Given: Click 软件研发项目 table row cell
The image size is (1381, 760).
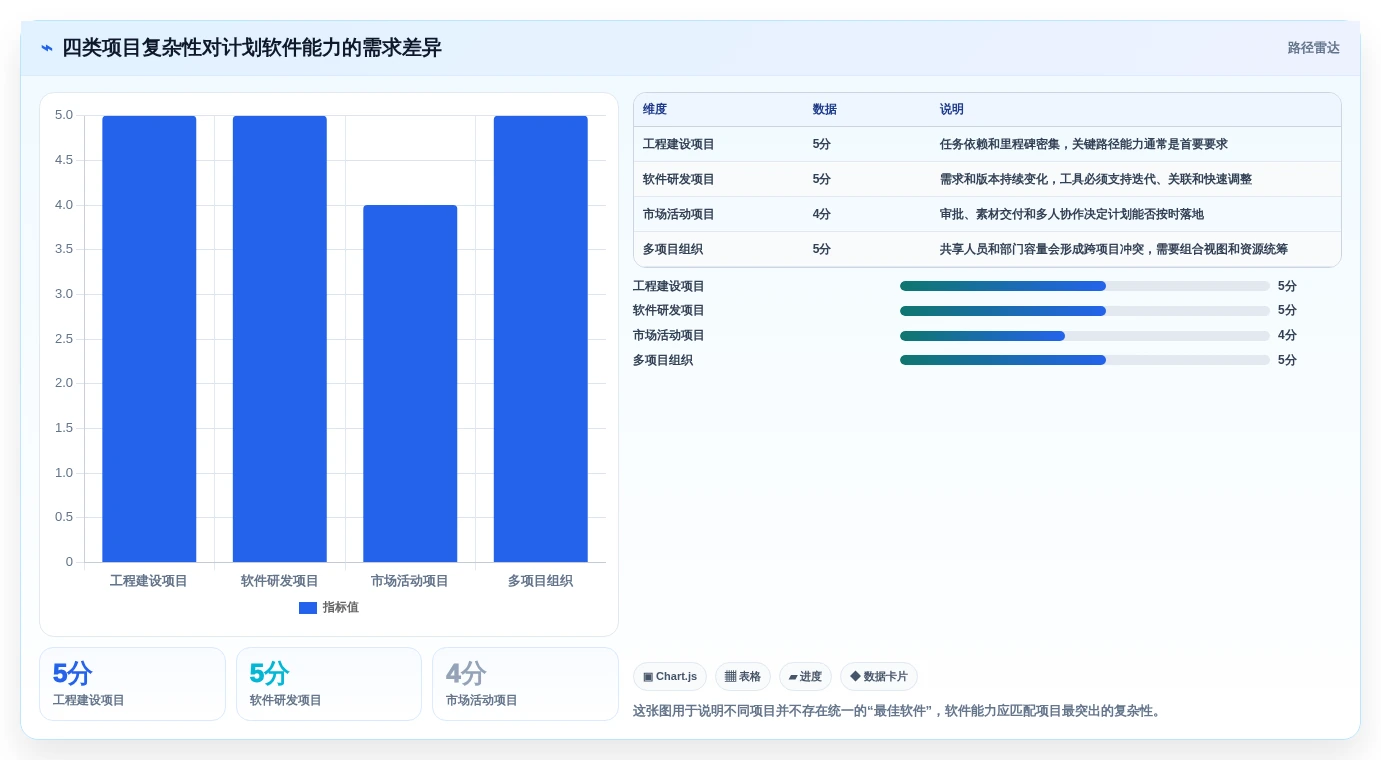Looking at the screenshot, I should [x=679, y=180].
